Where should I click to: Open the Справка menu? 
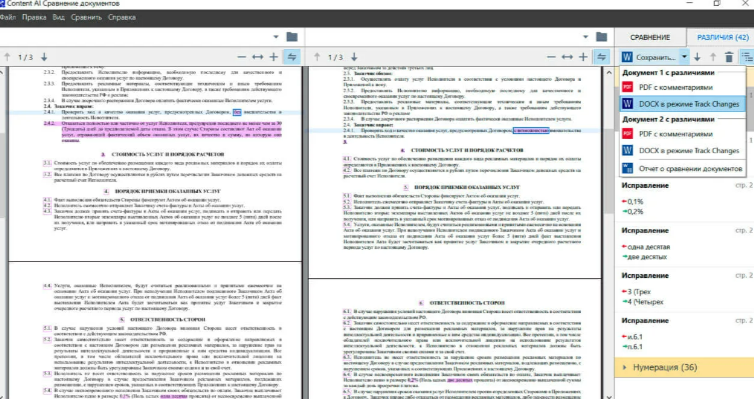point(122,17)
